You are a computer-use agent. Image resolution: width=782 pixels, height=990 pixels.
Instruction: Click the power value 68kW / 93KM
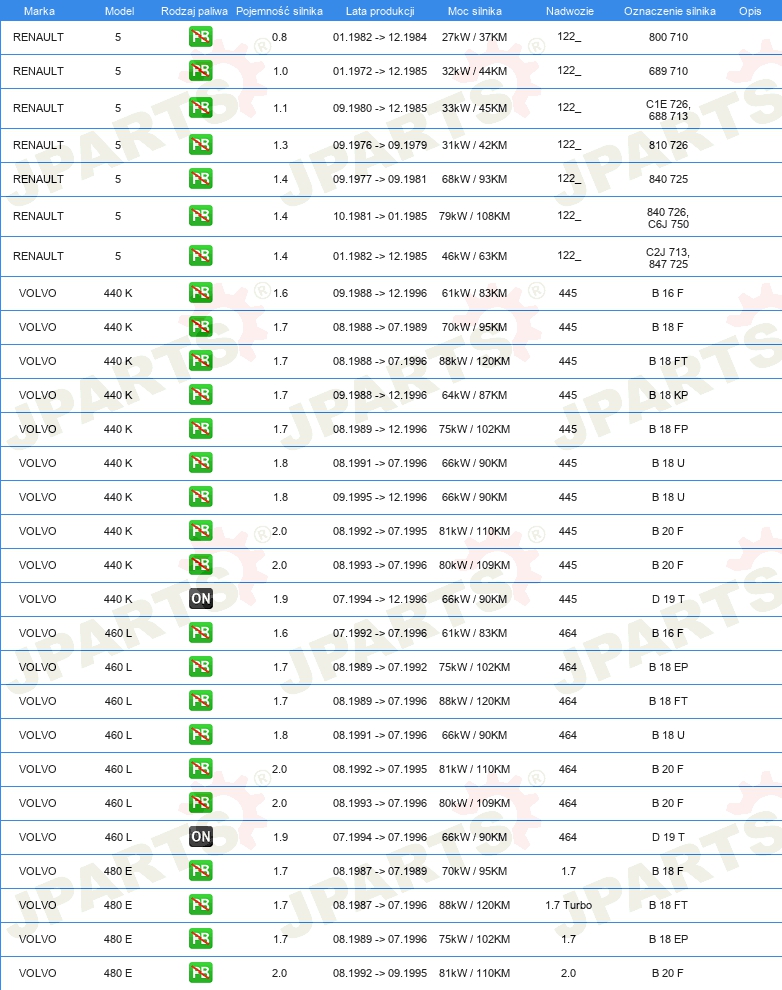coord(475,179)
